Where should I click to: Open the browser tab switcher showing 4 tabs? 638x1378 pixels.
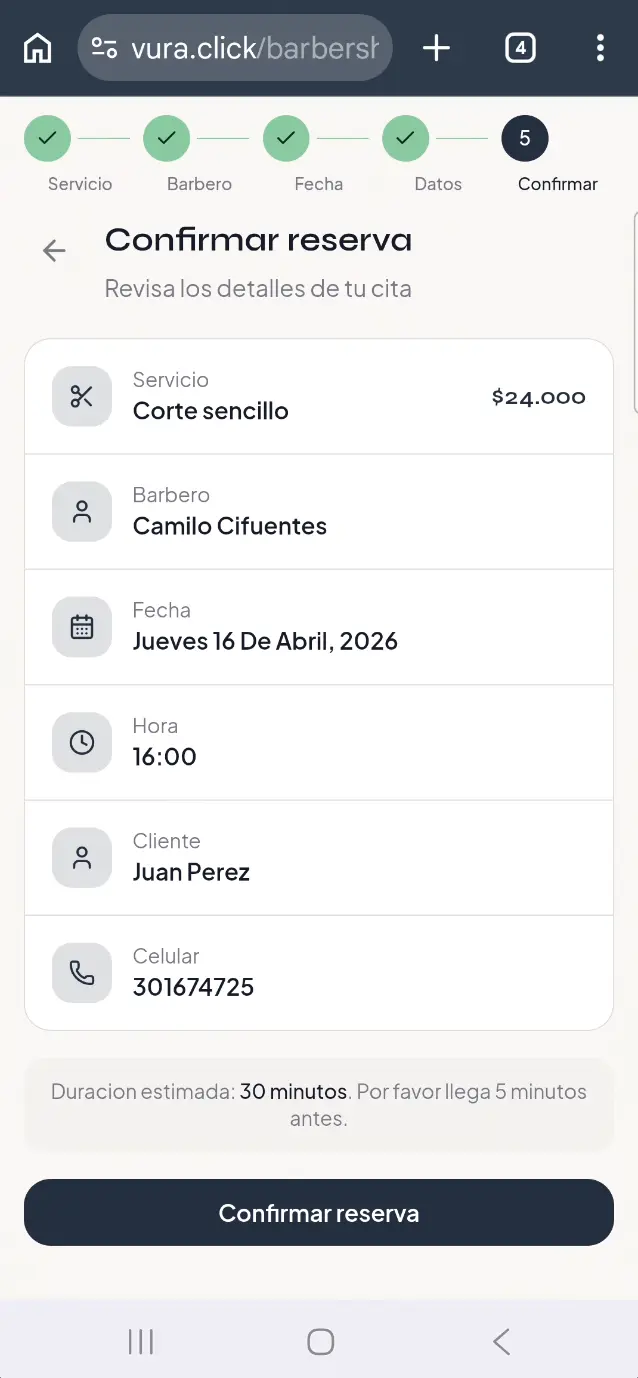520,47
